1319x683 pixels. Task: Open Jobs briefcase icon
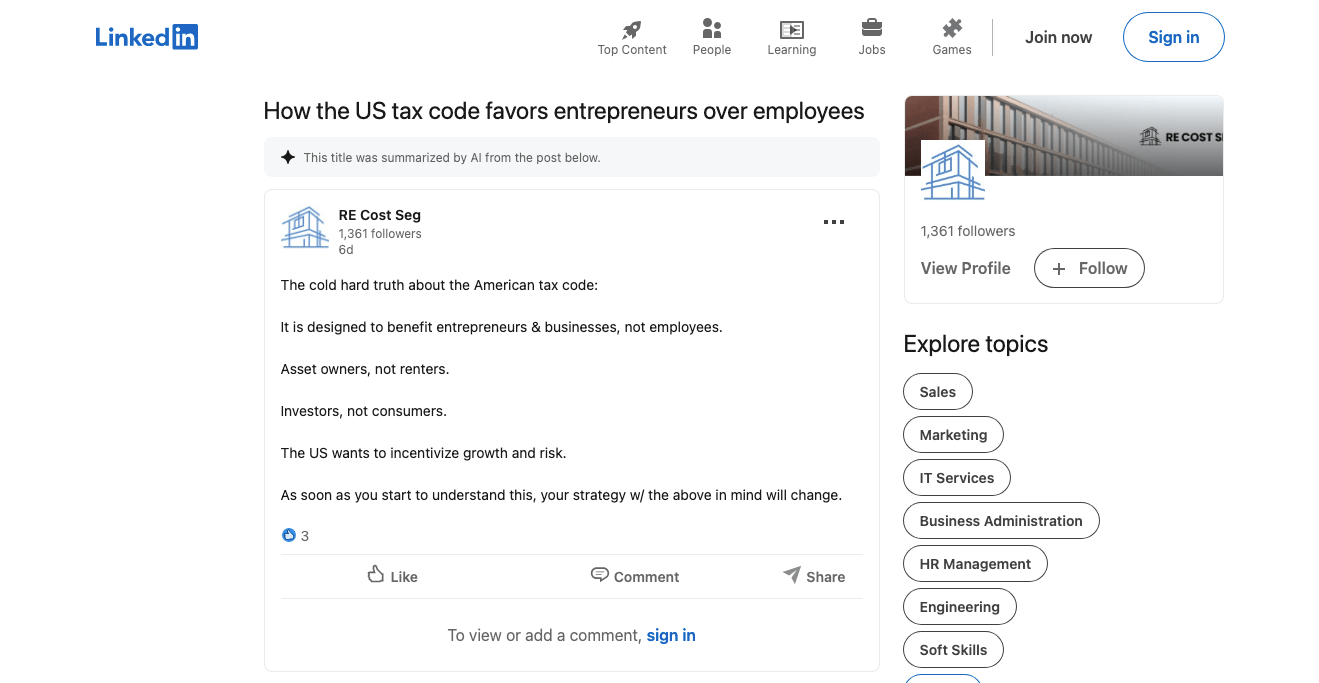click(x=871, y=29)
